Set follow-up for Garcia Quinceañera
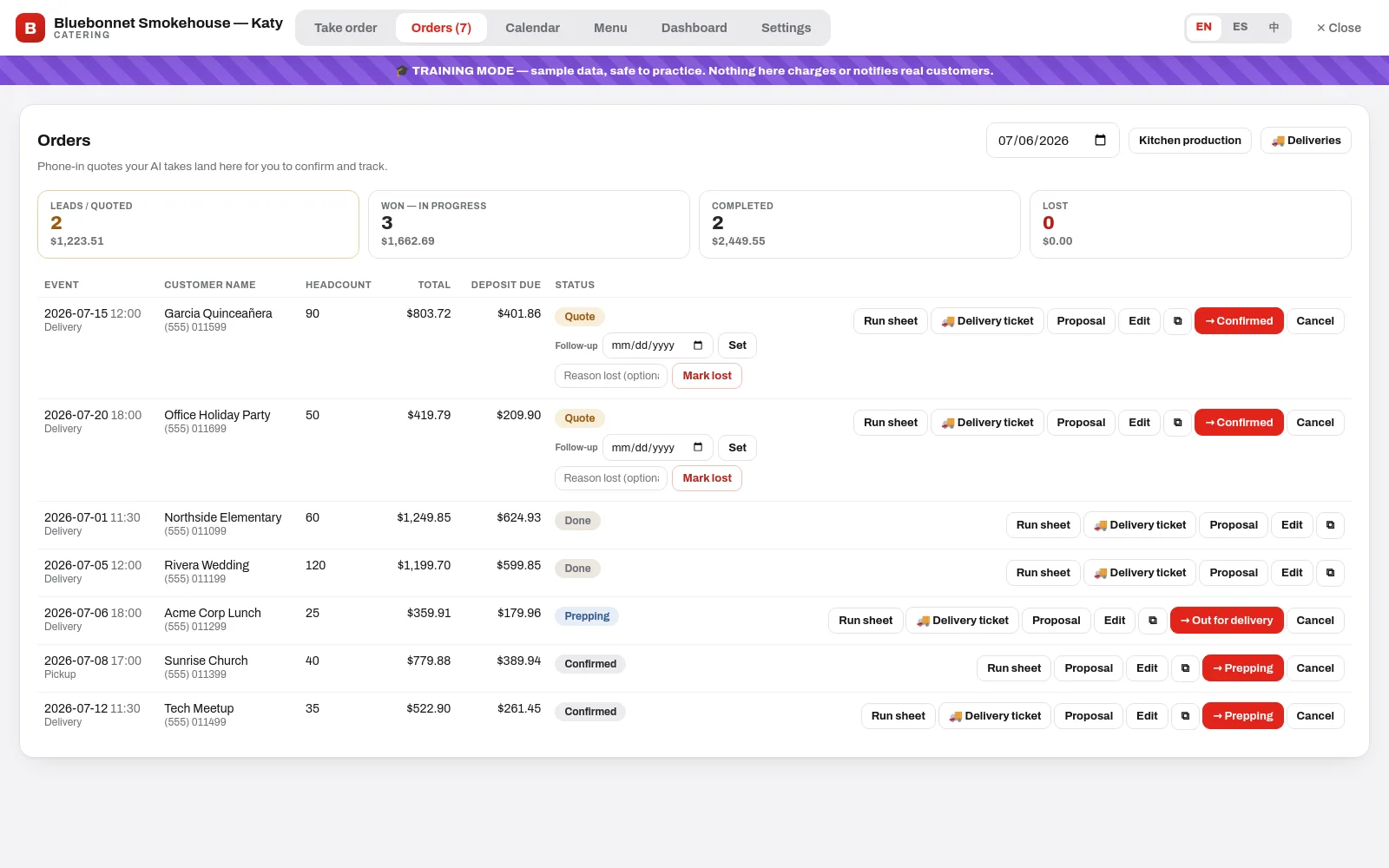The width and height of the screenshot is (1389, 868). 737,345
